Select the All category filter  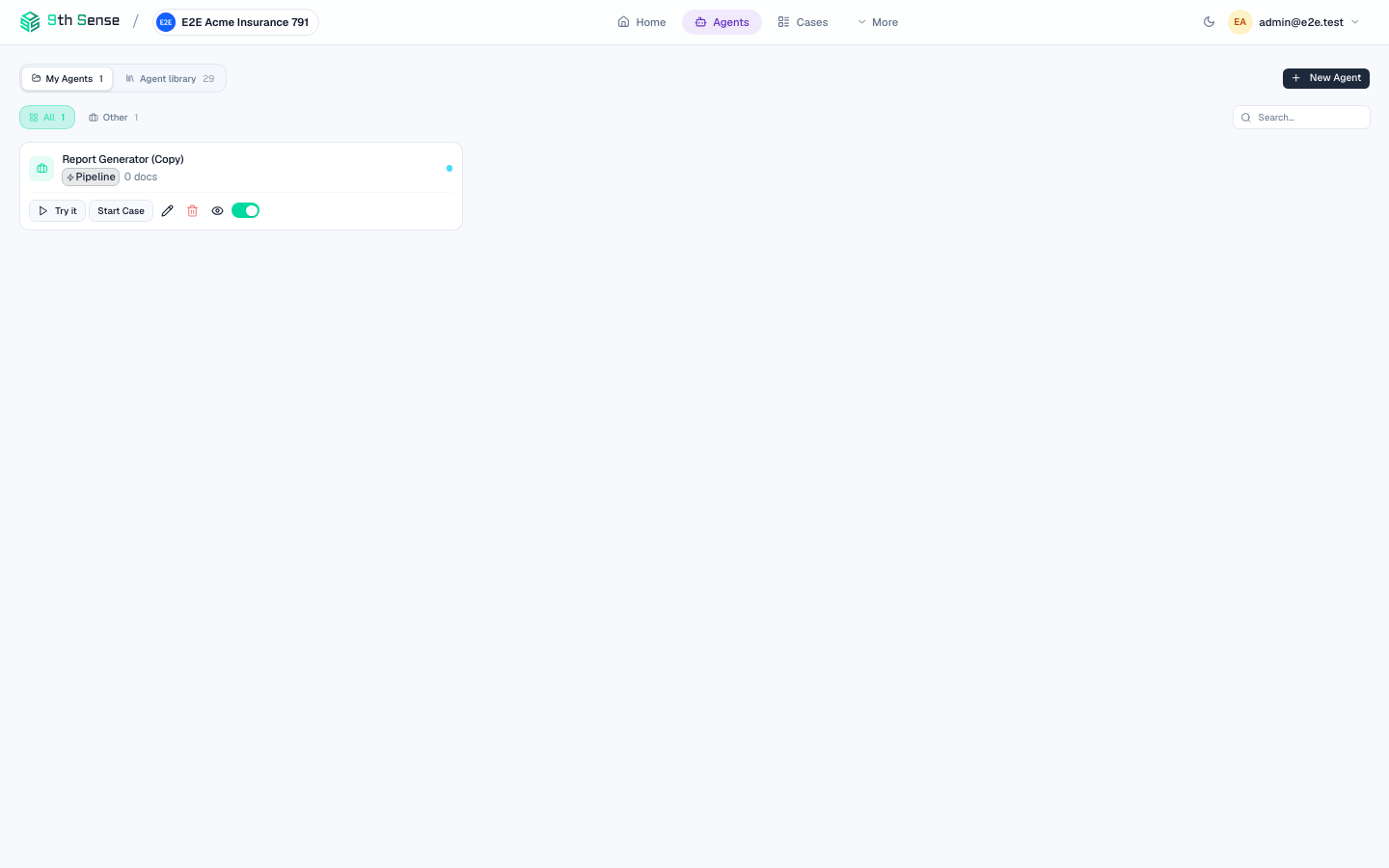[47, 118]
